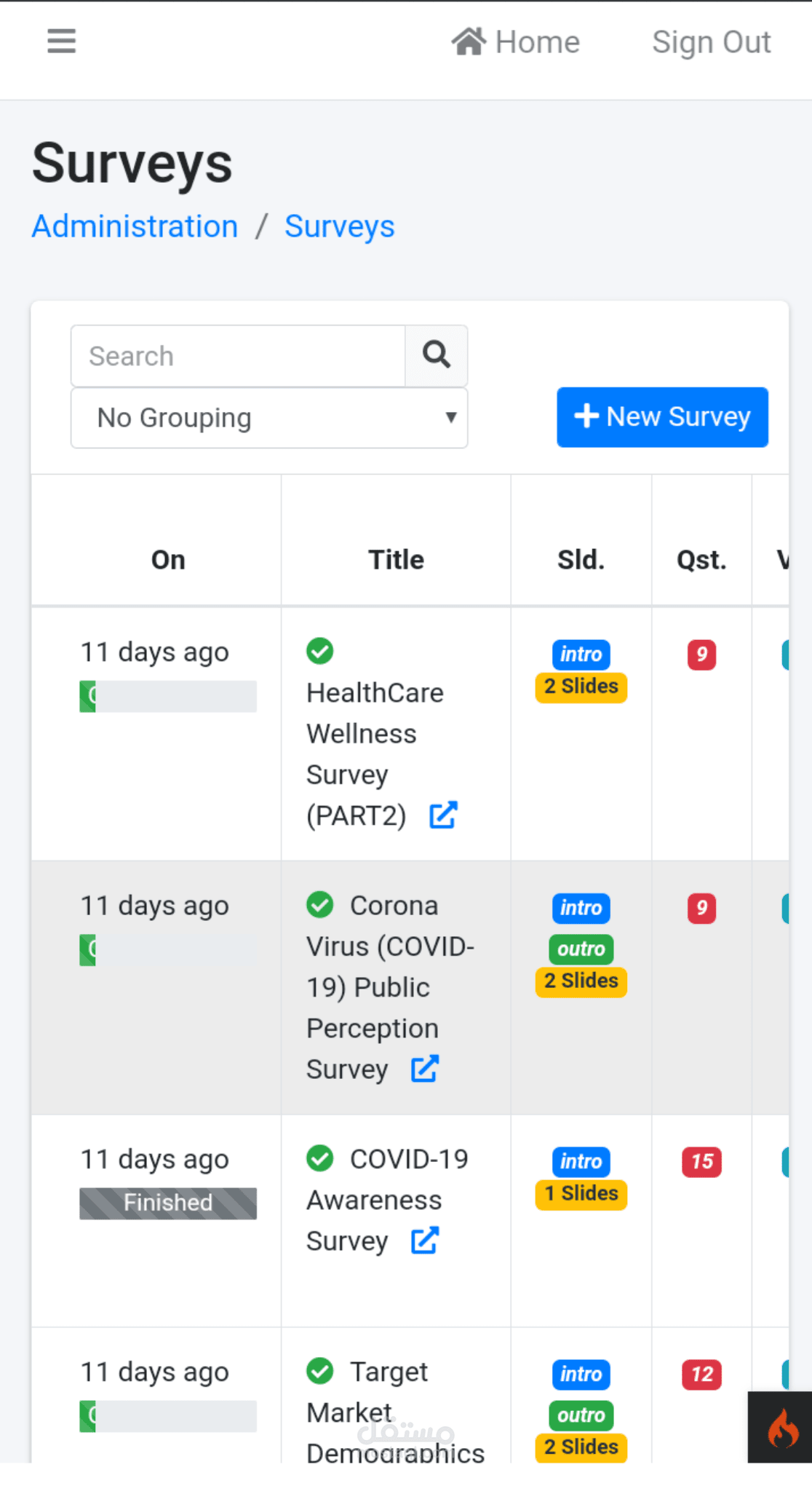Create a survey with New Survey button
The height and width of the screenshot is (1491, 812).
tap(662, 417)
